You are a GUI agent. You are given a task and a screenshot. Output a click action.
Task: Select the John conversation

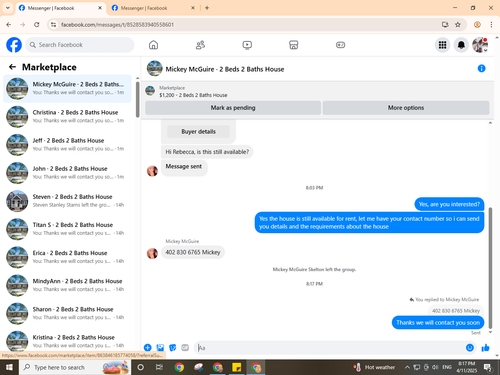[x=67, y=173]
